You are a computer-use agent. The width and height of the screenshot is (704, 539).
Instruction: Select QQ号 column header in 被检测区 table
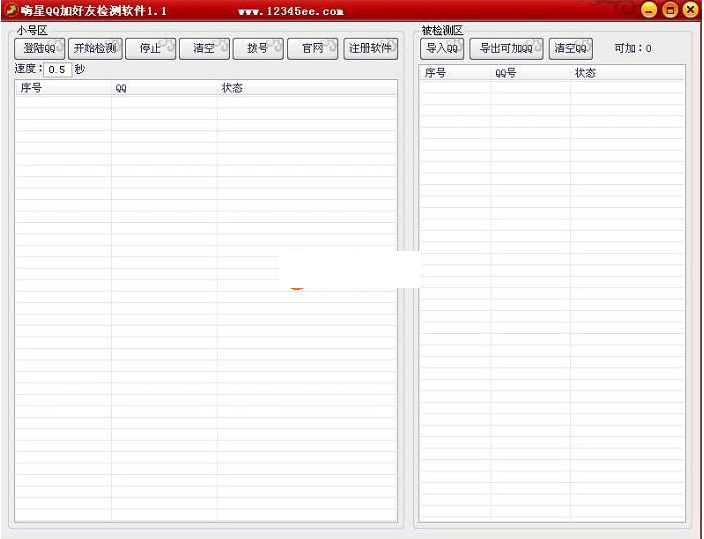click(x=530, y=73)
